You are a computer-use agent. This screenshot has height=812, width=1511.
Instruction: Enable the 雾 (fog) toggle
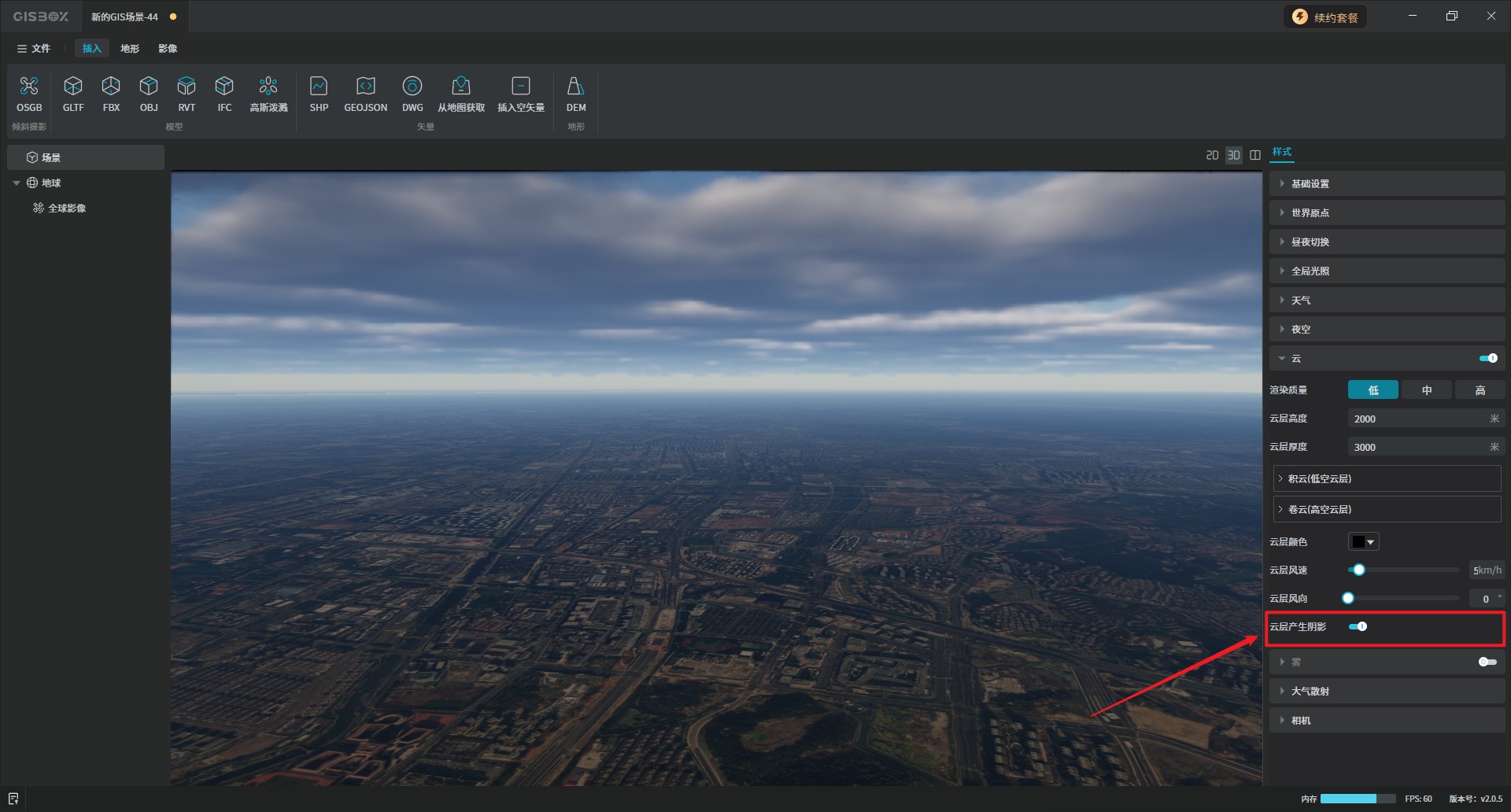coord(1487,662)
